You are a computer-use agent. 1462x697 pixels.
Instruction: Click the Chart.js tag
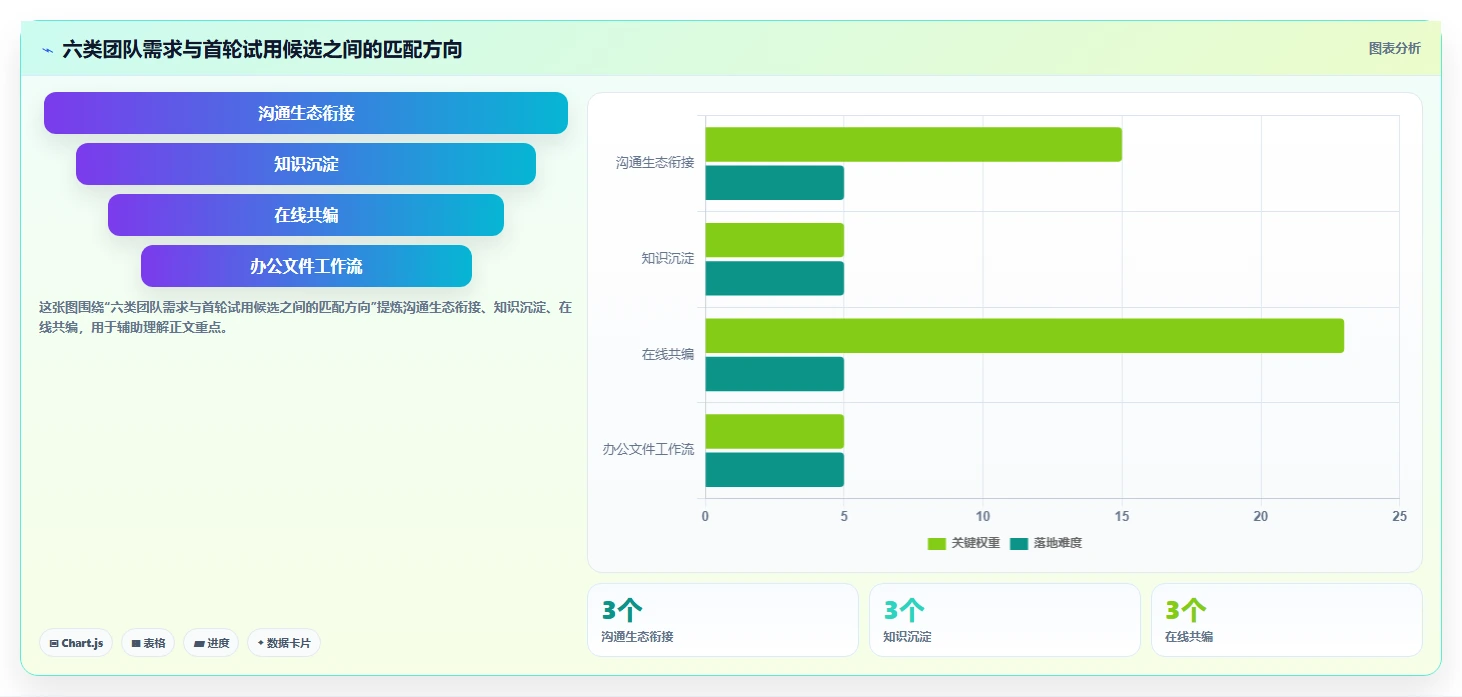click(x=76, y=643)
